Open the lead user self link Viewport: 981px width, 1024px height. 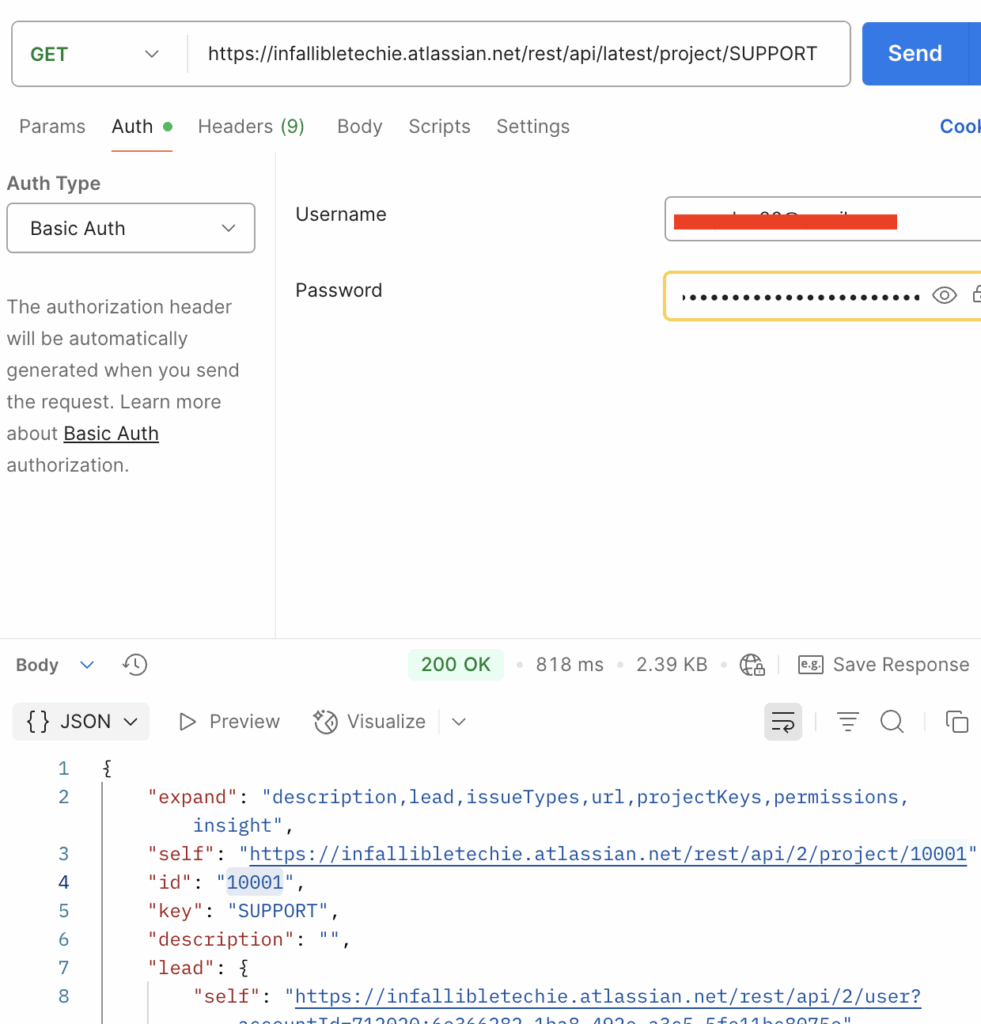click(x=607, y=997)
